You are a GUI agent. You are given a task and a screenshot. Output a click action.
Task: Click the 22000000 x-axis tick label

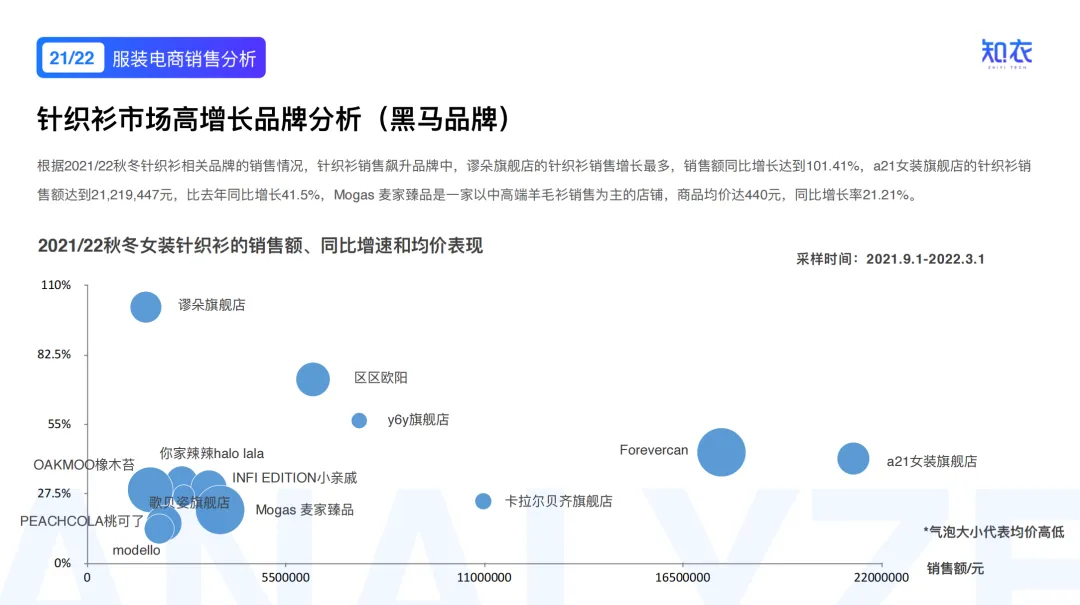pos(881,577)
